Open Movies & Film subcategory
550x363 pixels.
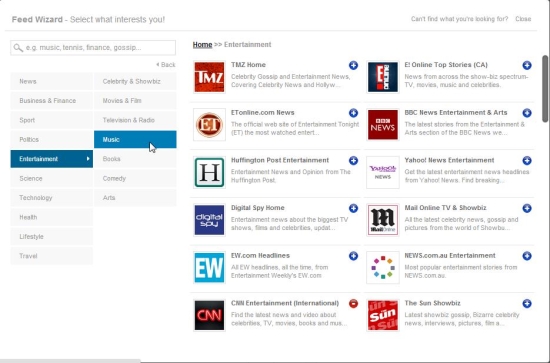point(135,101)
